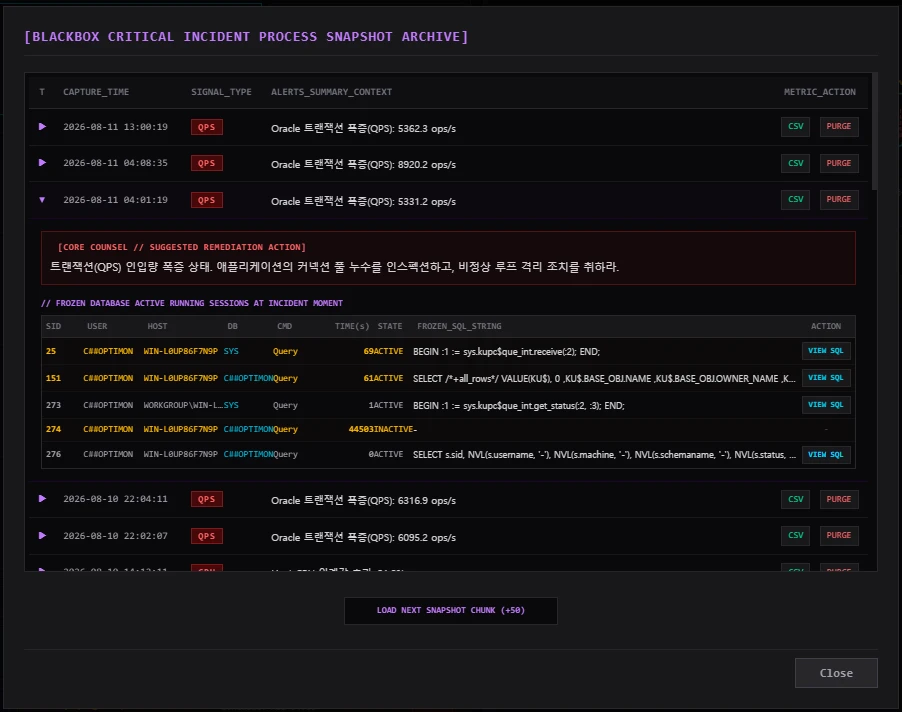
Task: Click the SIGNAL_TYPE column header
Action: pos(221,92)
